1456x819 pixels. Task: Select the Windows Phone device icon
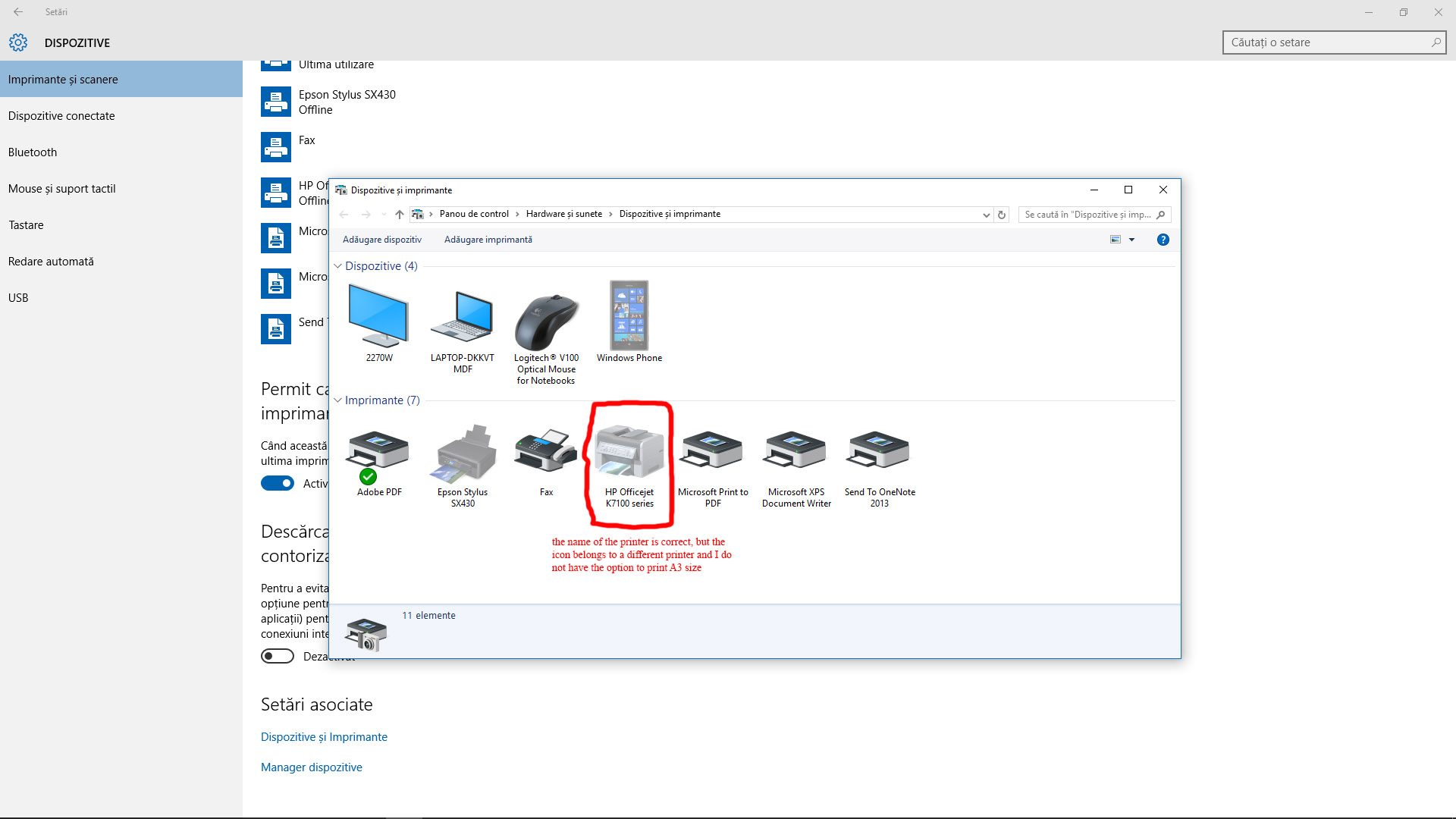click(x=629, y=315)
